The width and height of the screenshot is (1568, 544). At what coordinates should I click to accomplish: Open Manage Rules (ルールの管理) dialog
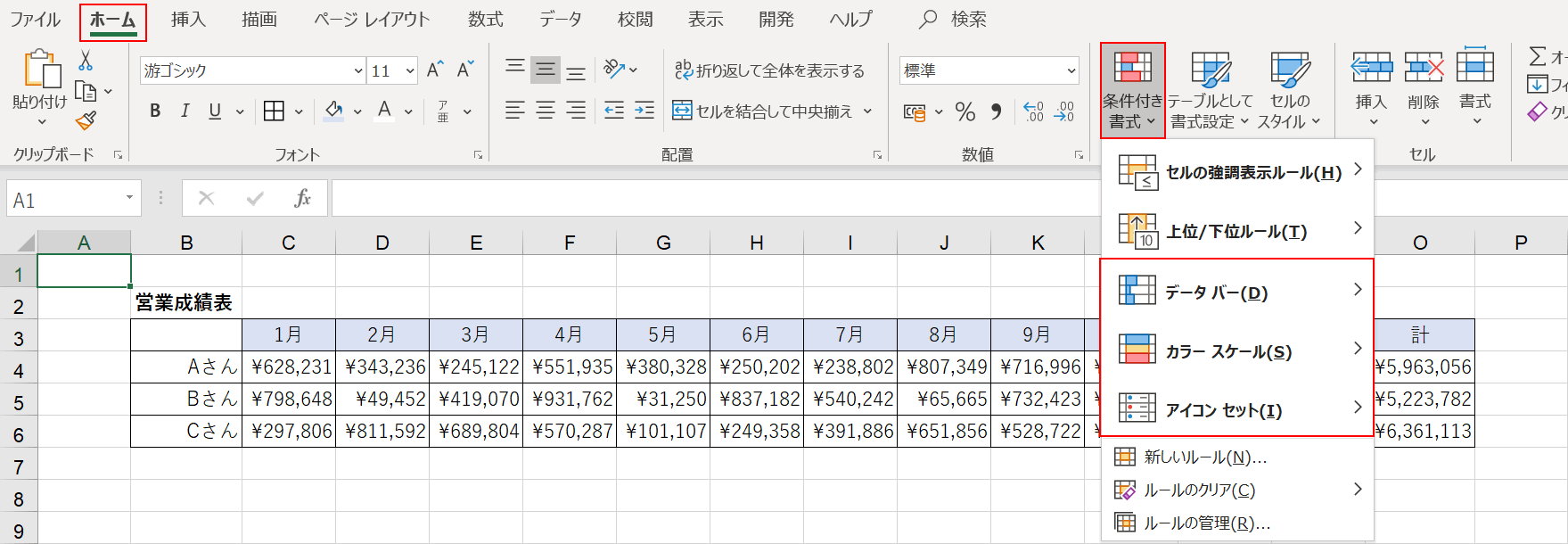point(1206,523)
